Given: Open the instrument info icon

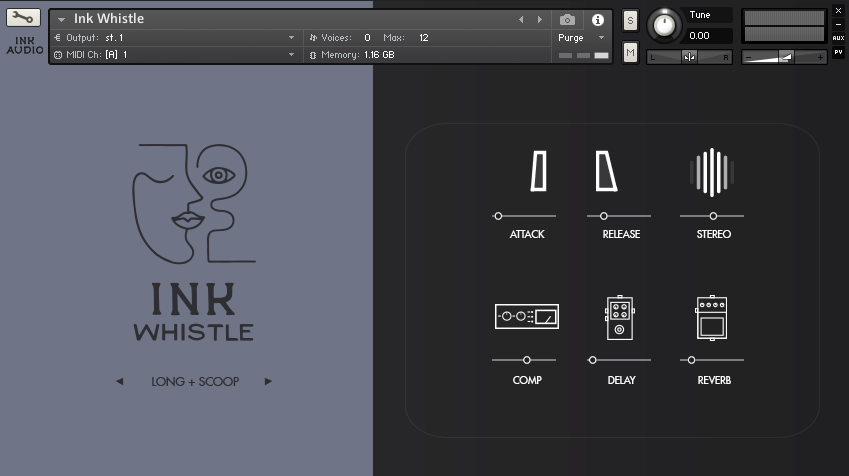Looking at the screenshot, I should [x=598, y=20].
